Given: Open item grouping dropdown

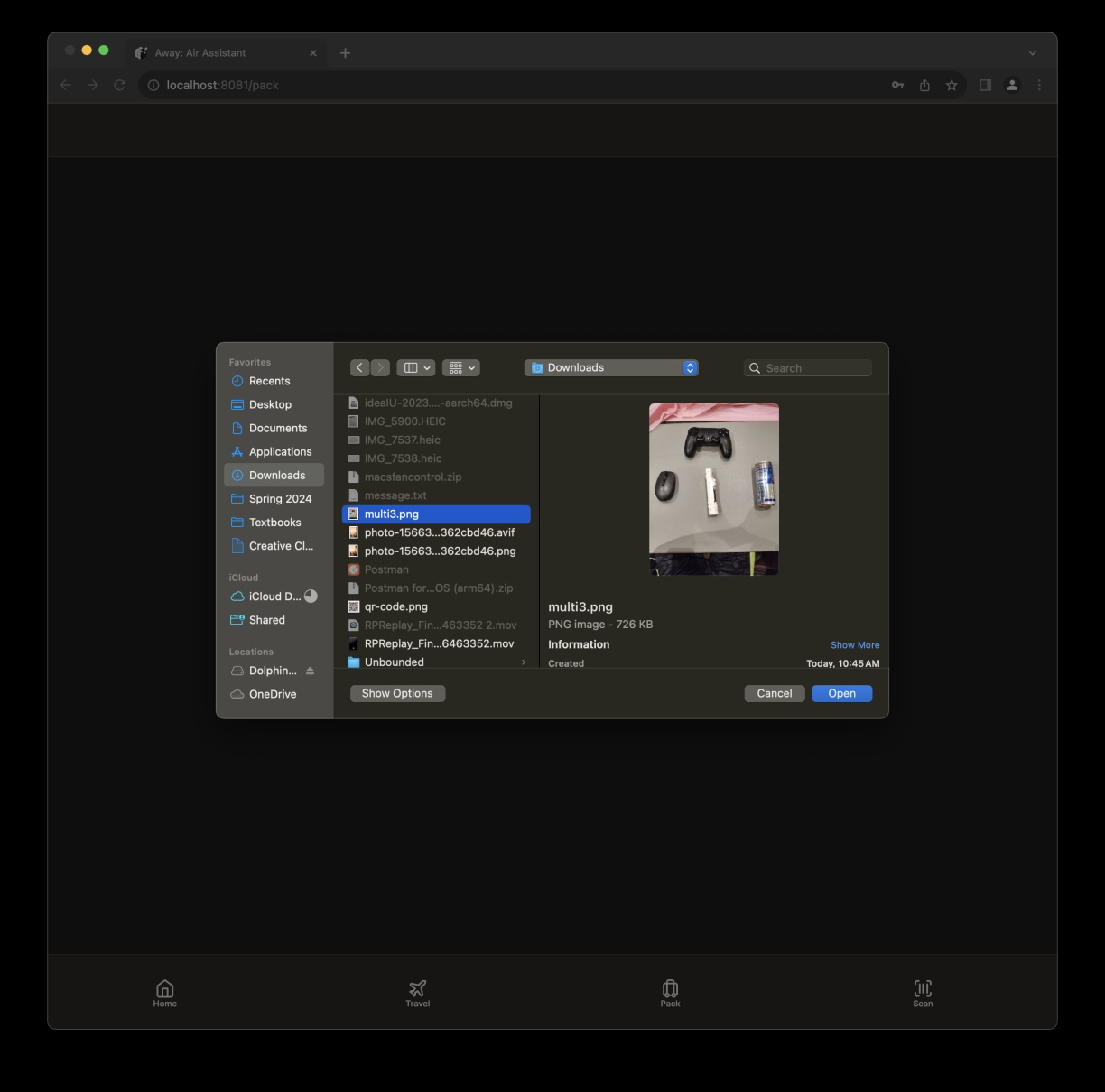Looking at the screenshot, I should (460, 368).
